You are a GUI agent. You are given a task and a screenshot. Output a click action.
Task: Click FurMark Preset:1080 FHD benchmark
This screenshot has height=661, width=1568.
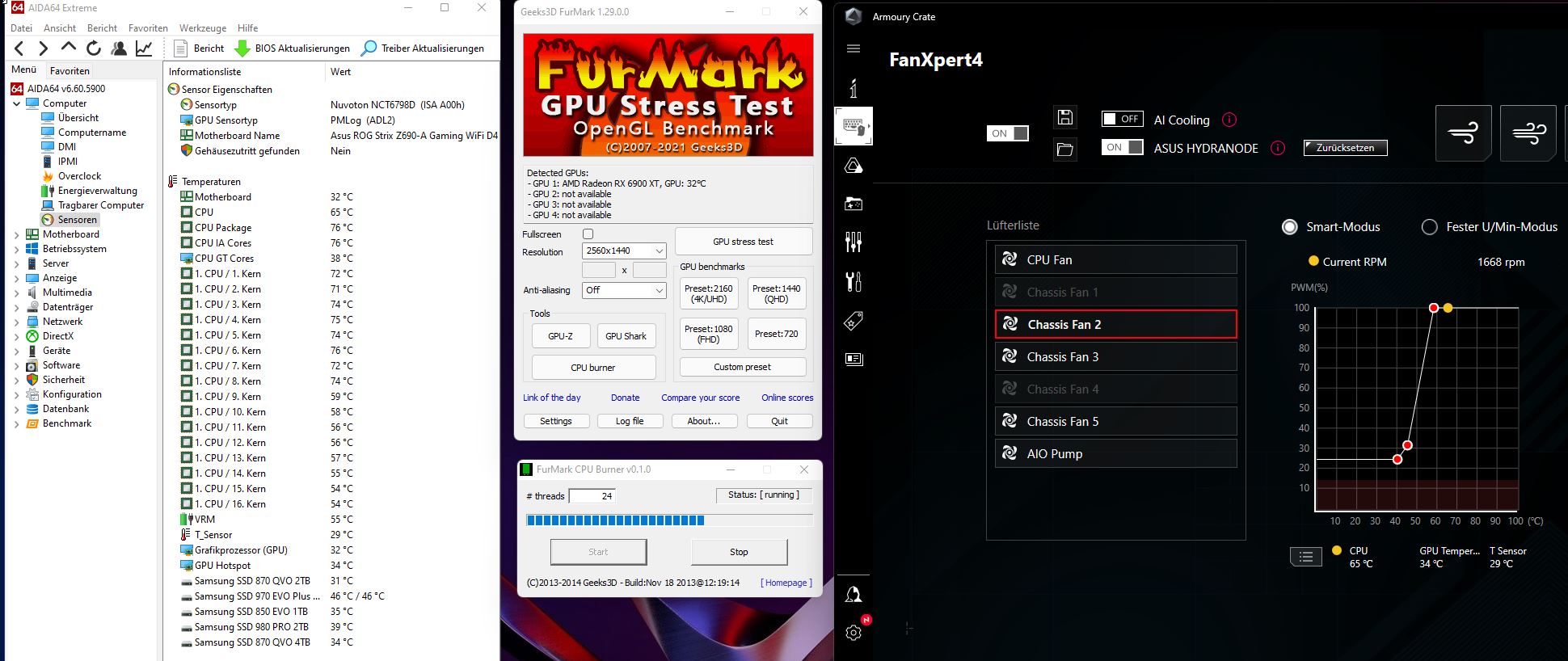tap(709, 334)
